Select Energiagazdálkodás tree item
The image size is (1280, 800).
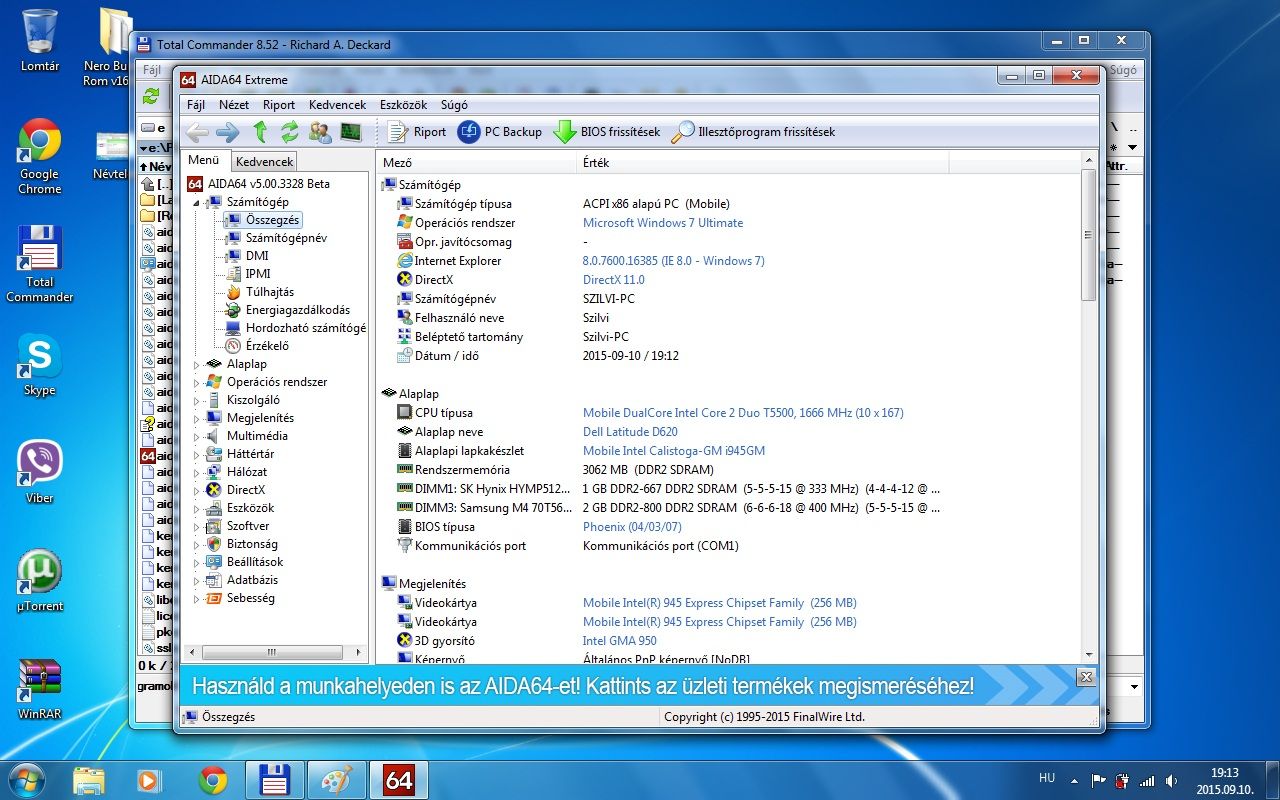298,310
